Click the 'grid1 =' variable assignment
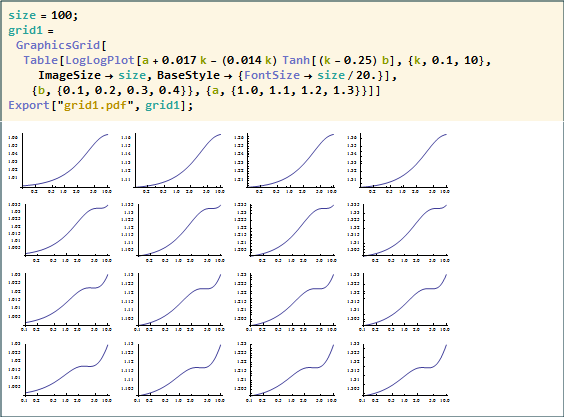Image resolution: width=564 pixels, height=417 pixels. pyautogui.click(x=31, y=30)
